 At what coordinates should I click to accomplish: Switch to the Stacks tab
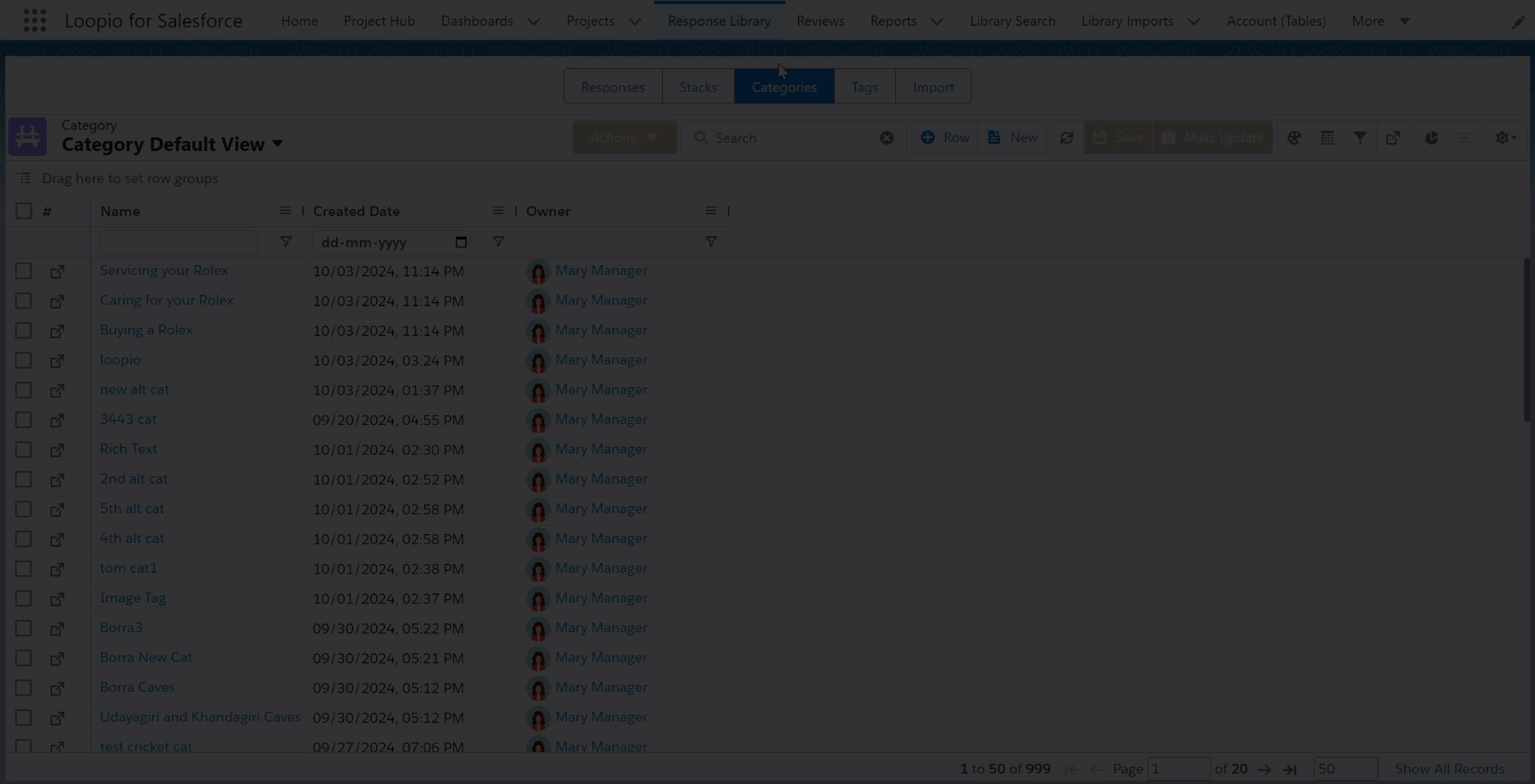698,87
